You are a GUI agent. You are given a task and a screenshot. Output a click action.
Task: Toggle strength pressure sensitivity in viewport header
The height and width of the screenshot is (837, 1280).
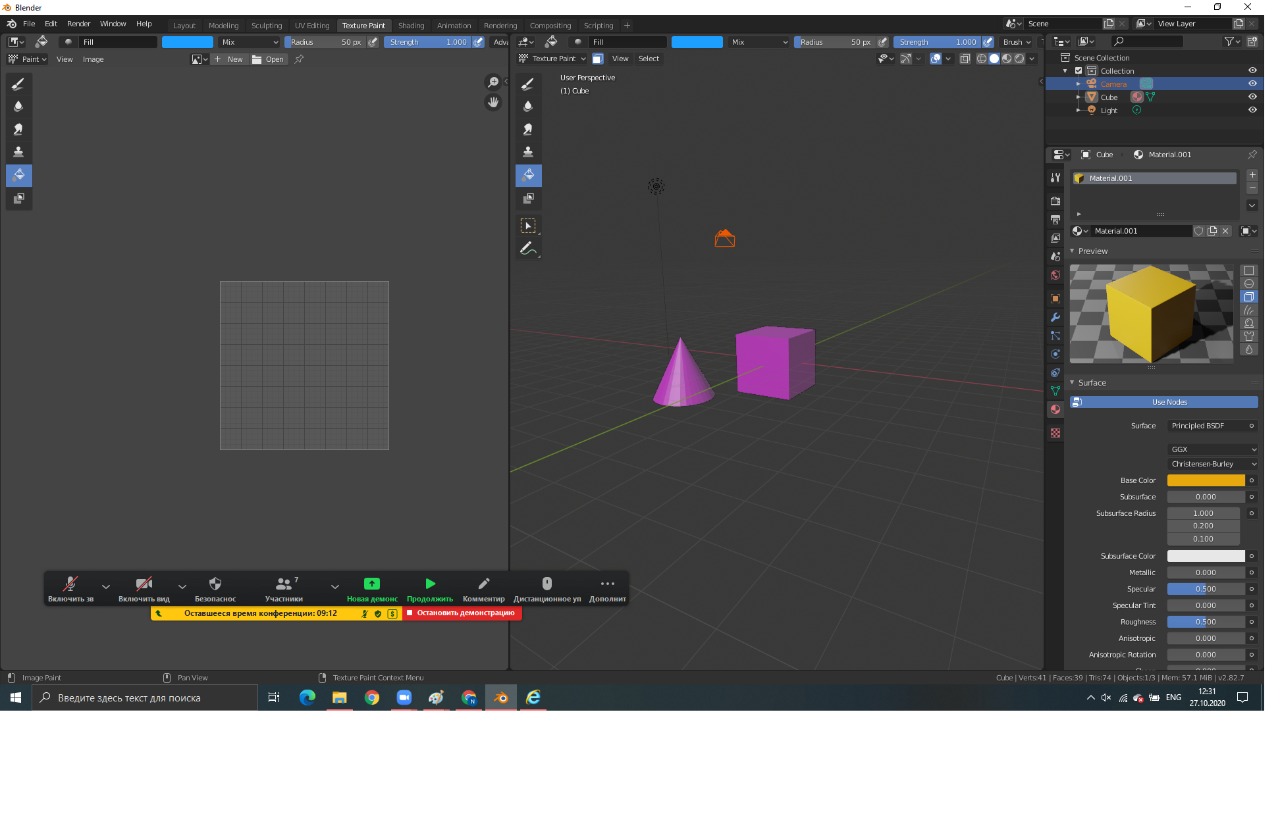pos(987,42)
